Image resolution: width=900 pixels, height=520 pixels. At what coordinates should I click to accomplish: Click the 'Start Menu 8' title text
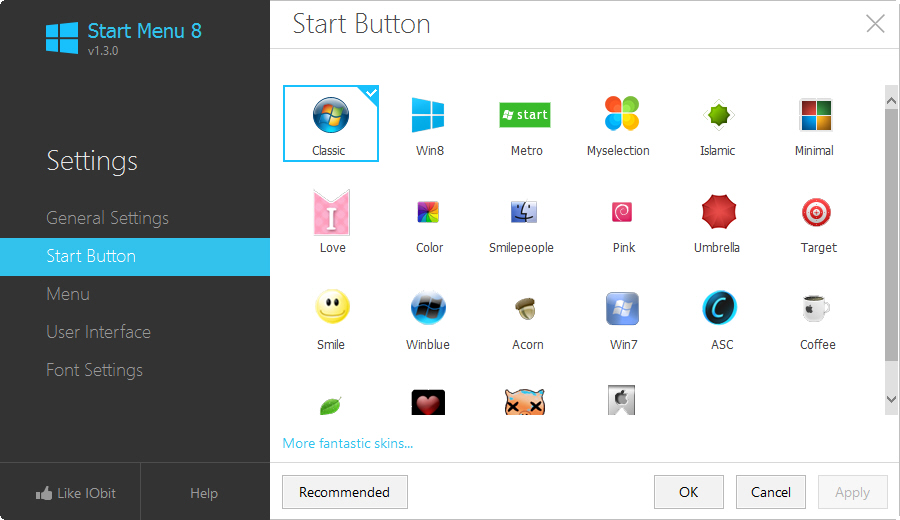point(145,31)
